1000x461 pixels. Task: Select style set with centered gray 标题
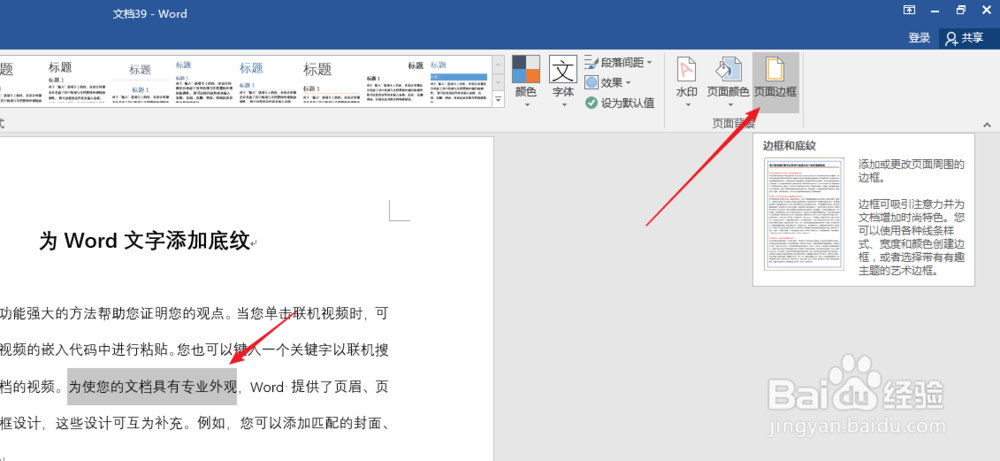pyautogui.click(x=140, y=82)
